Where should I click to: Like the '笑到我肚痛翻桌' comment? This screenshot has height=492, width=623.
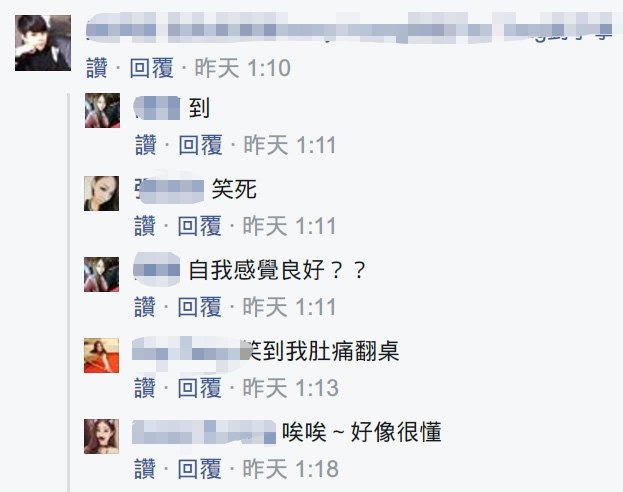(x=145, y=388)
